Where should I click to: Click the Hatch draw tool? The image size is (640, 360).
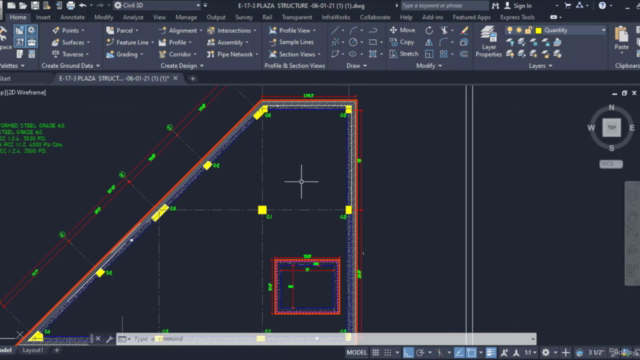tap(373, 54)
